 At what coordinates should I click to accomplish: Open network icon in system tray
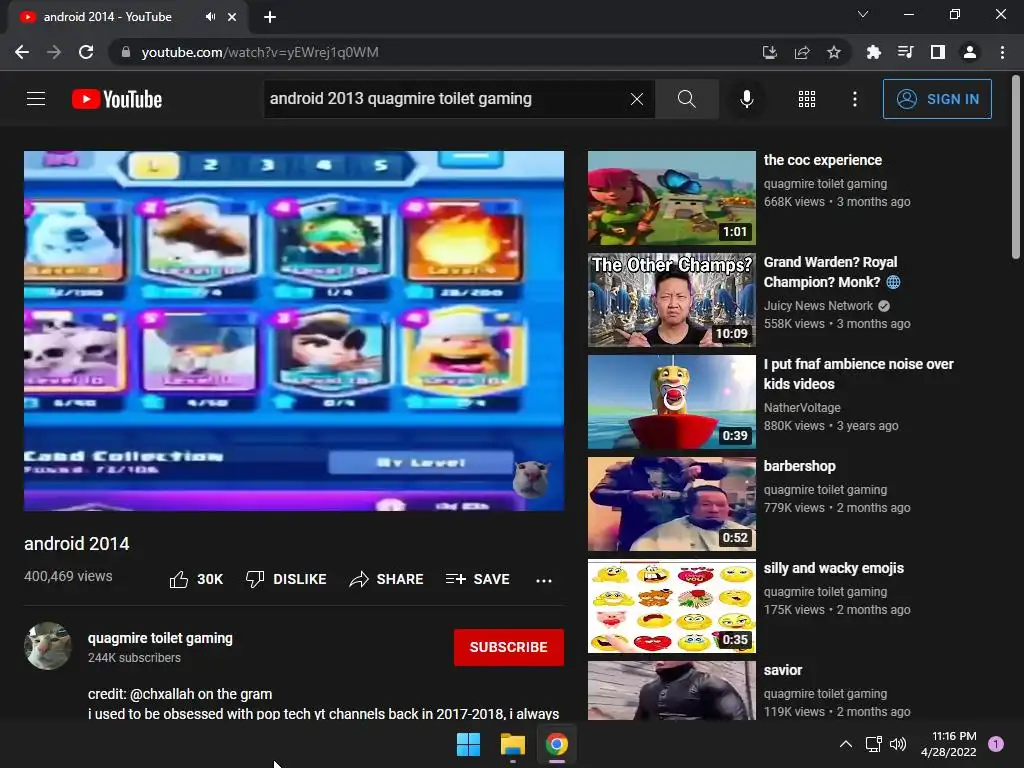(x=873, y=744)
